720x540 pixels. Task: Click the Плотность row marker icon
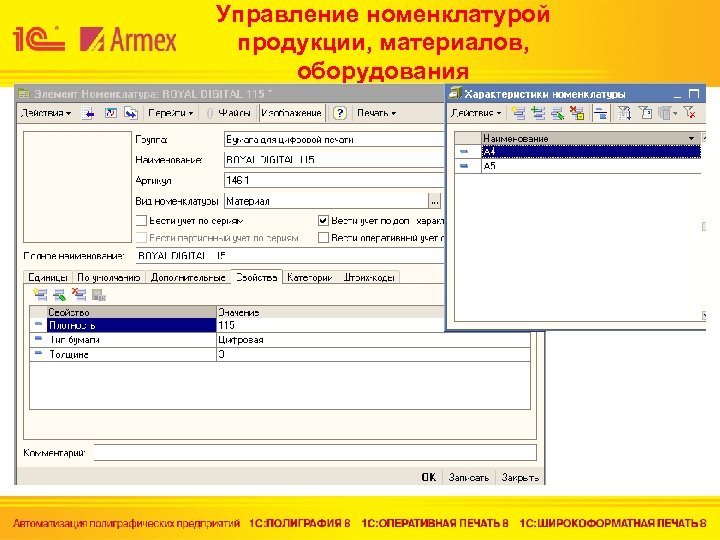(x=39, y=324)
